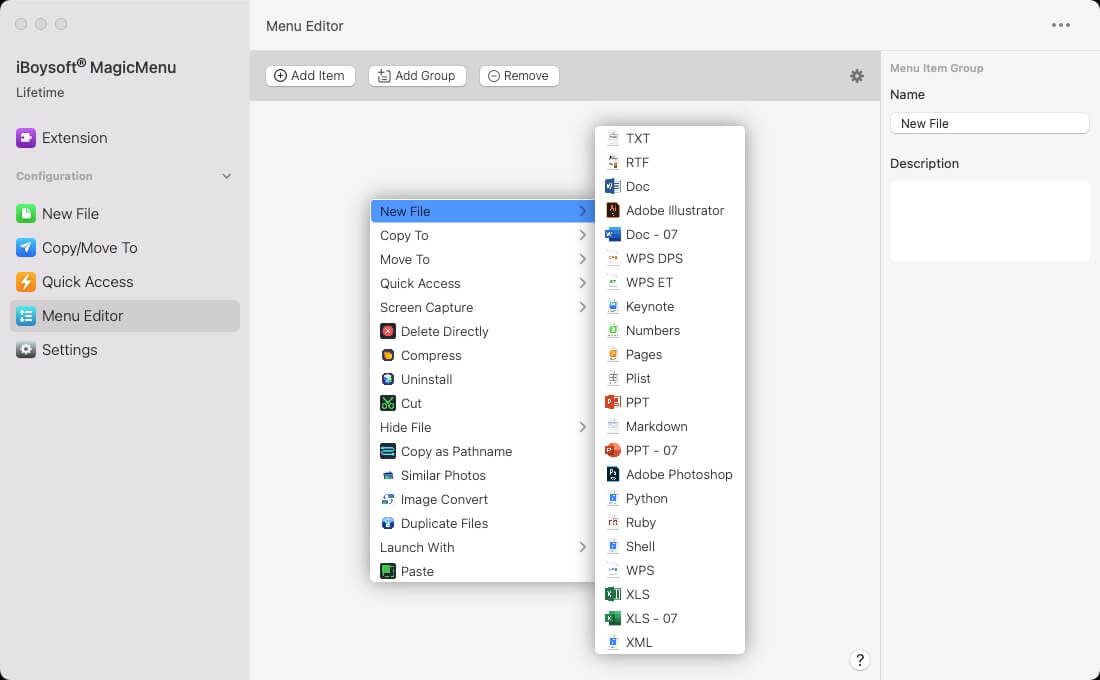
Task: Click the Copy as Pathname icon
Action: tap(388, 451)
